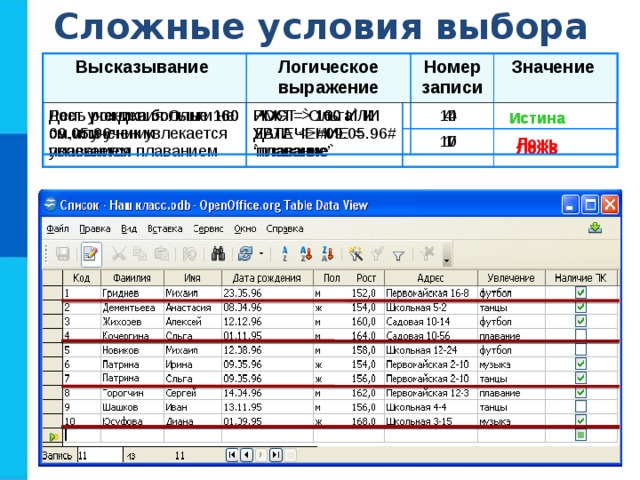640x480 pixels.
Task: Click the AutoFilter wand icon
Action: [x=356, y=254]
